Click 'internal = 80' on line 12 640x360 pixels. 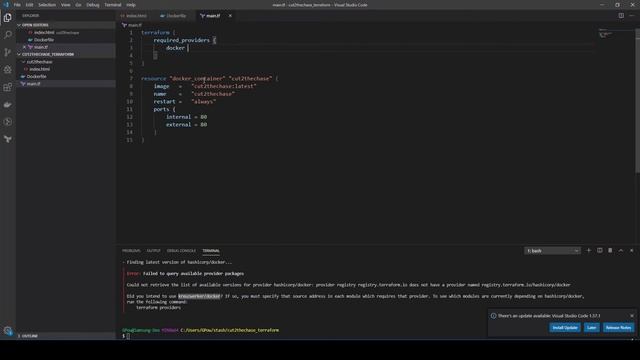[186, 117]
